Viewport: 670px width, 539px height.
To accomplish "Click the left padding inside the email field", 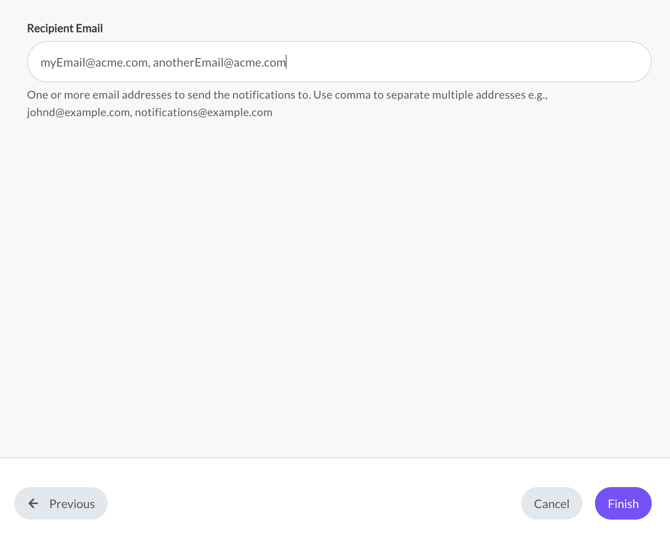I will click(34, 62).
